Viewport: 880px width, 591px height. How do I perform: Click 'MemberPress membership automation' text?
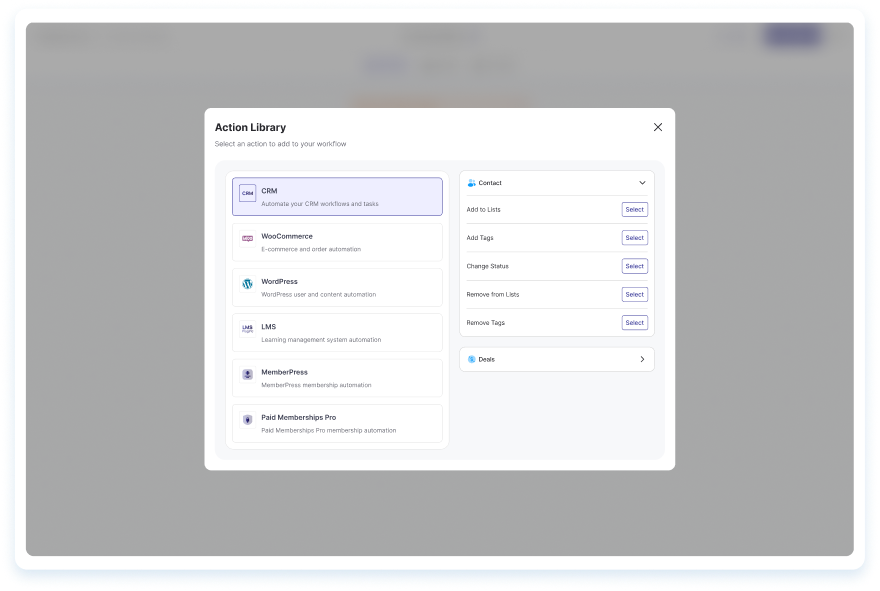pos(316,385)
